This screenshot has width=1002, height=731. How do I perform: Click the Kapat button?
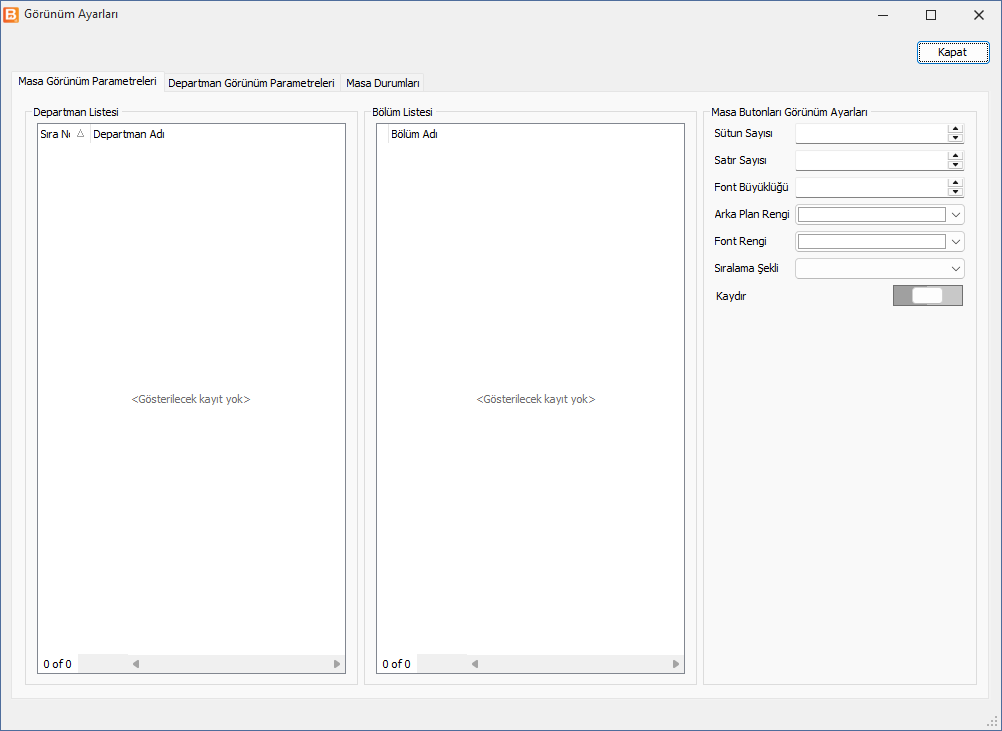tap(953, 52)
